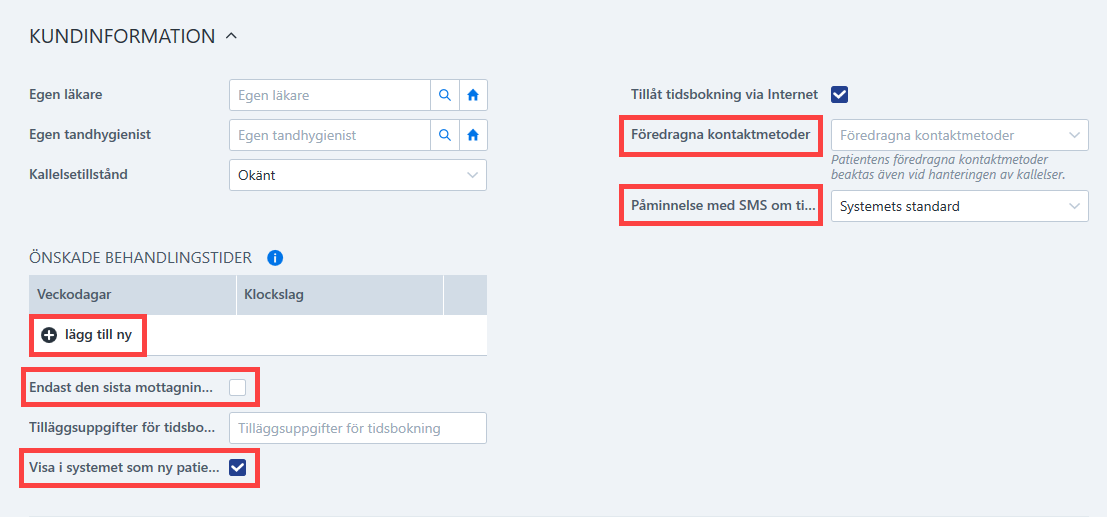The height and width of the screenshot is (517, 1107).
Task: Focus the Egen läkare input field
Action: 330,95
